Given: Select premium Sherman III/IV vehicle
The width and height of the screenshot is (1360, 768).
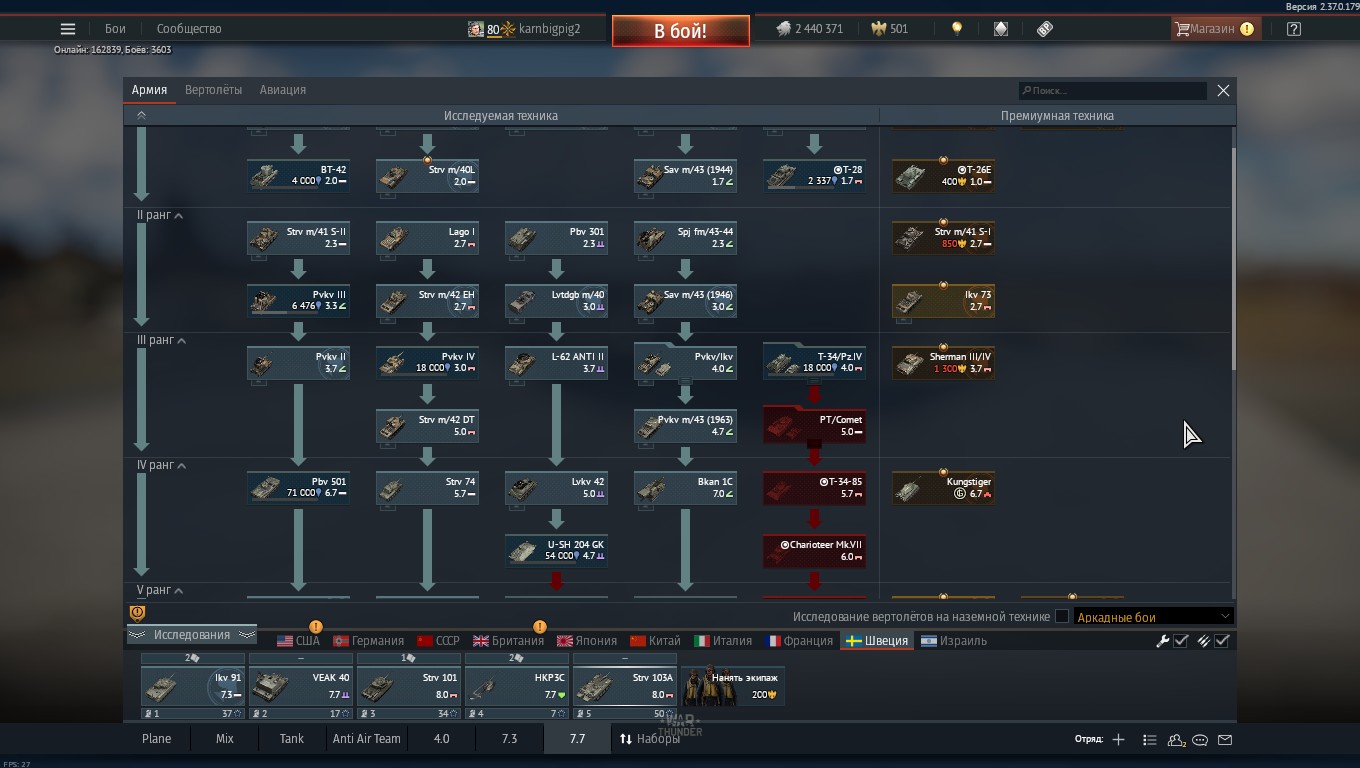Looking at the screenshot, I should pyautogui.click(x=943, y=363).
